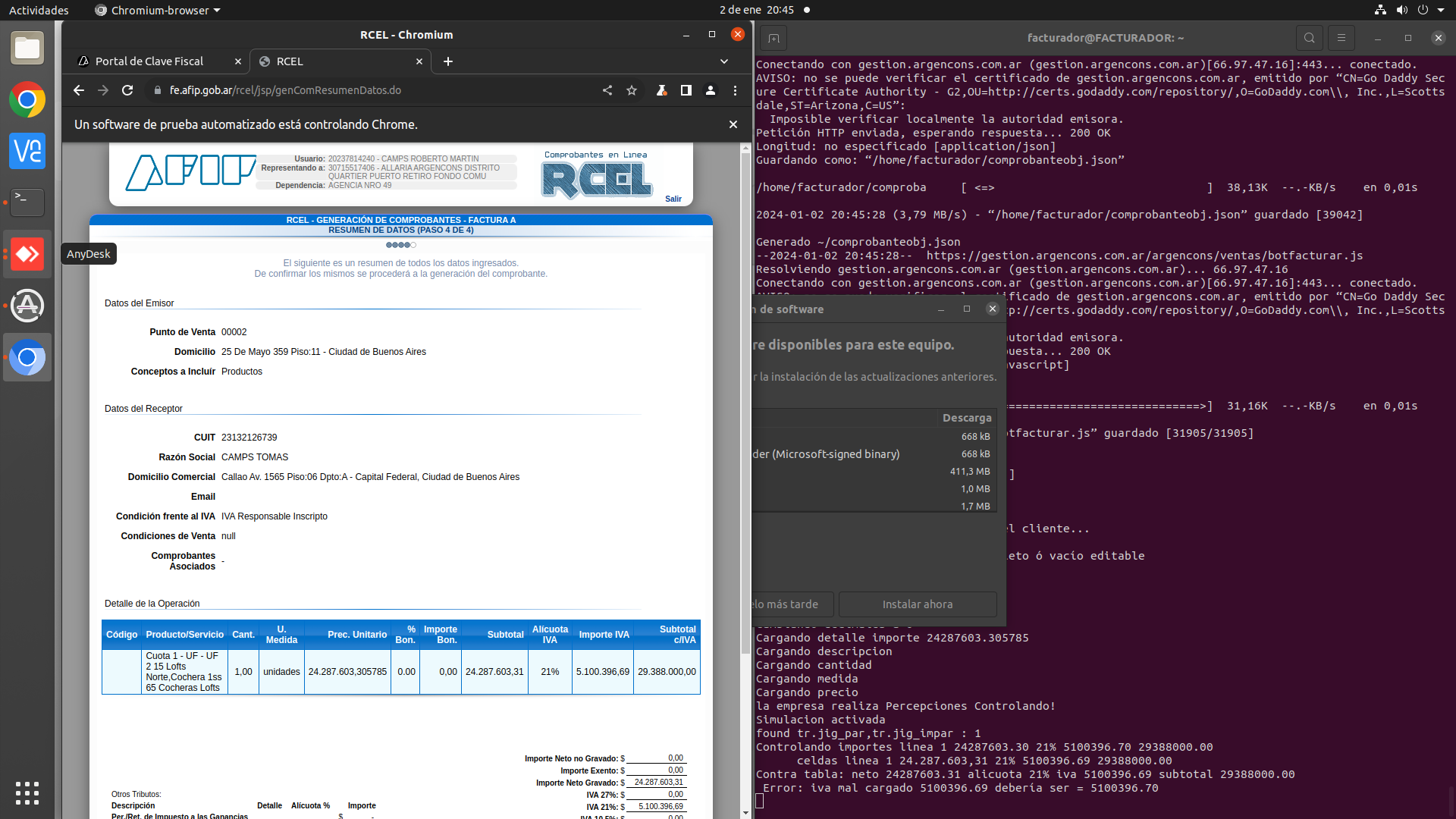1456x819 pixels.
Task: Click Instalar ahora in software updater
Action: pyautogui.click(x=918, y=604)
